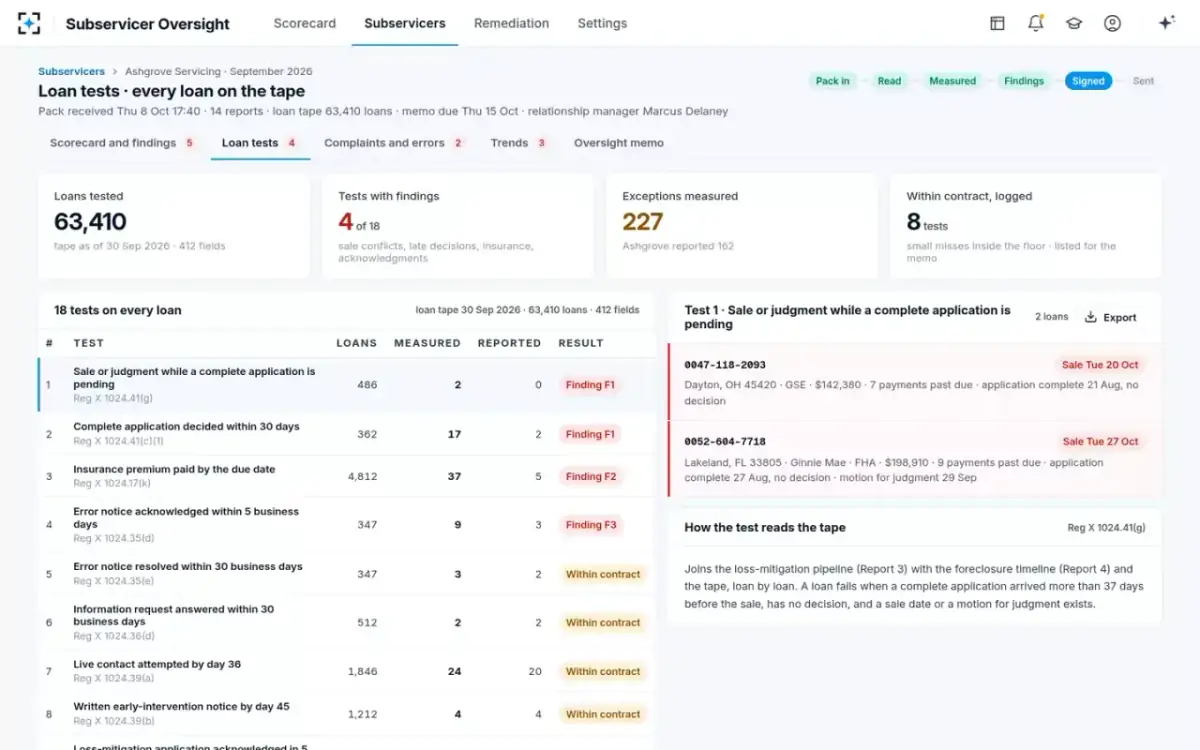Select the Findings stage pill

click(x=1024, y=81)
